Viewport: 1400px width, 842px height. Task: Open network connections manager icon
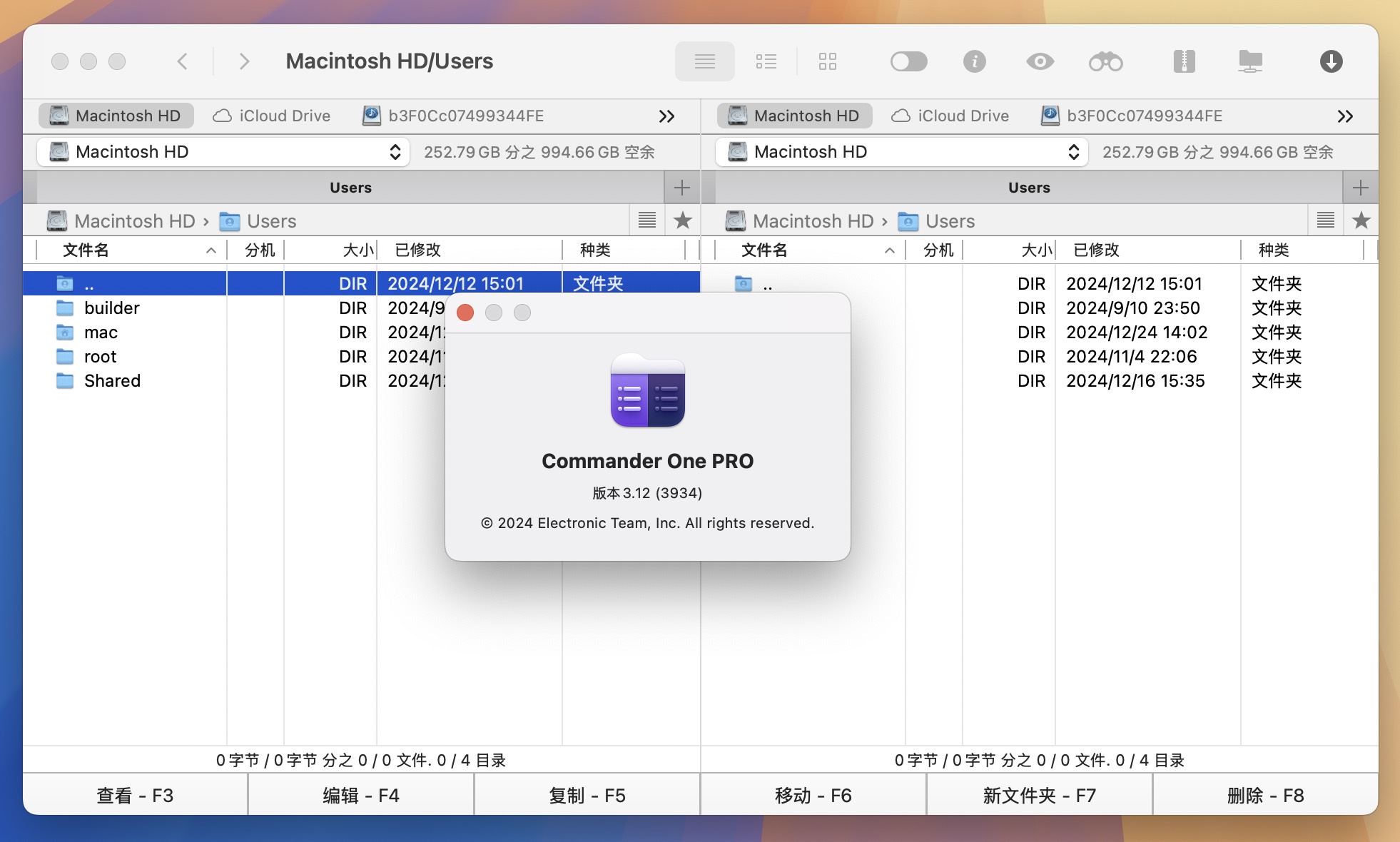click(x=1250, y=61)
